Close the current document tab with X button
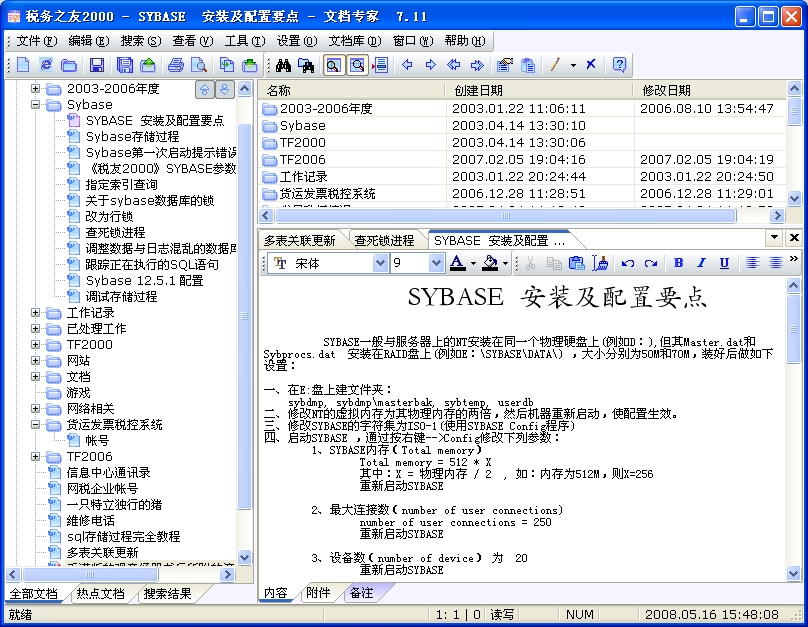This screenshot has width=808, height=627. click(x=794, y=238)
